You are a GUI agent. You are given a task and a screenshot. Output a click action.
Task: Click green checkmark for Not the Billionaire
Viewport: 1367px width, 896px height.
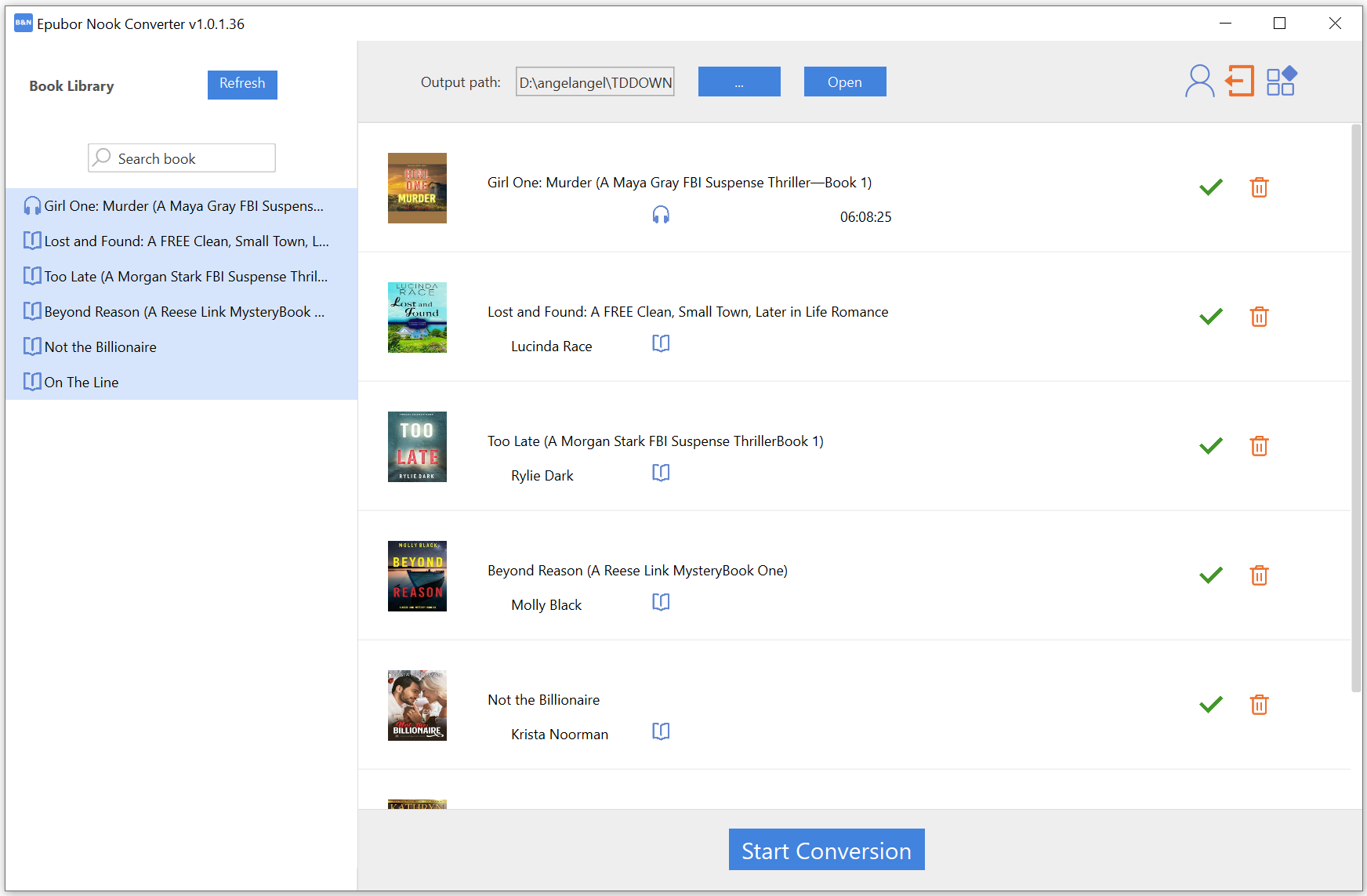1211,705
